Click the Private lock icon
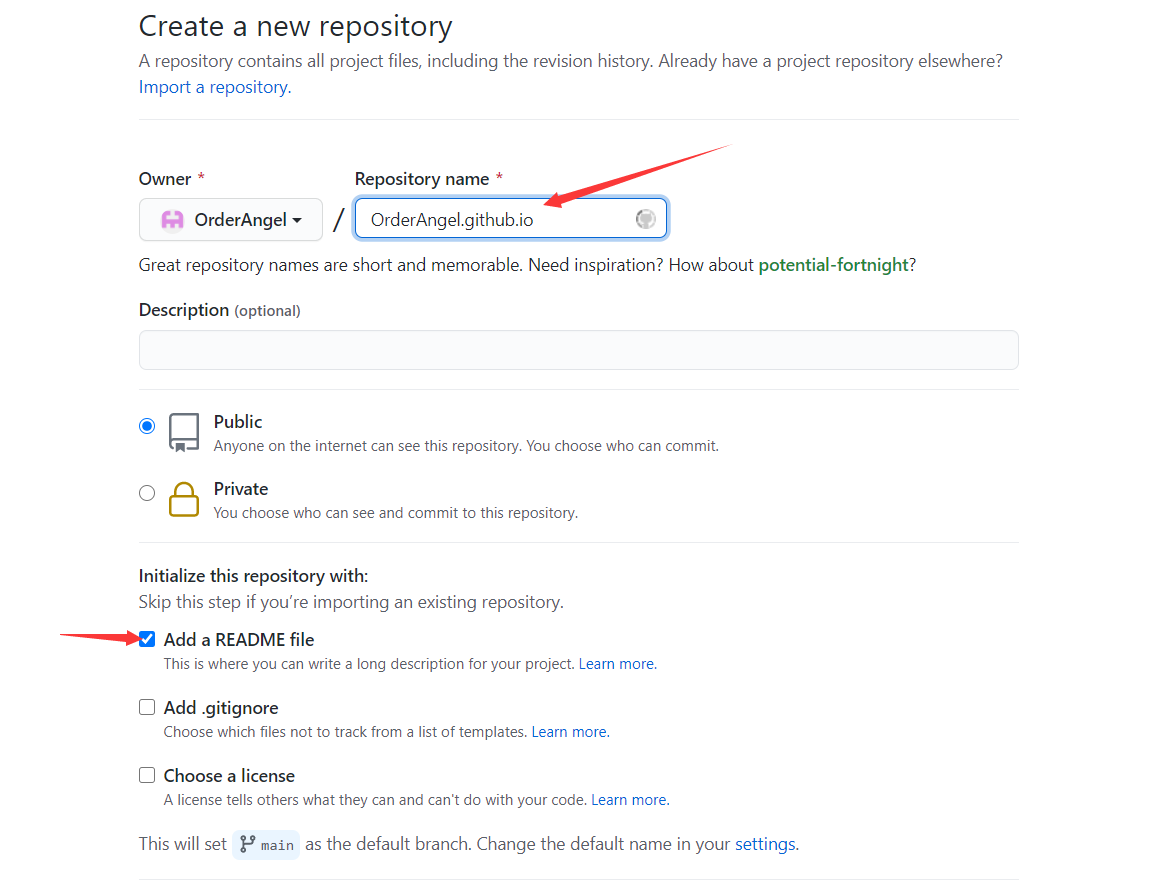 coord(184,499)
